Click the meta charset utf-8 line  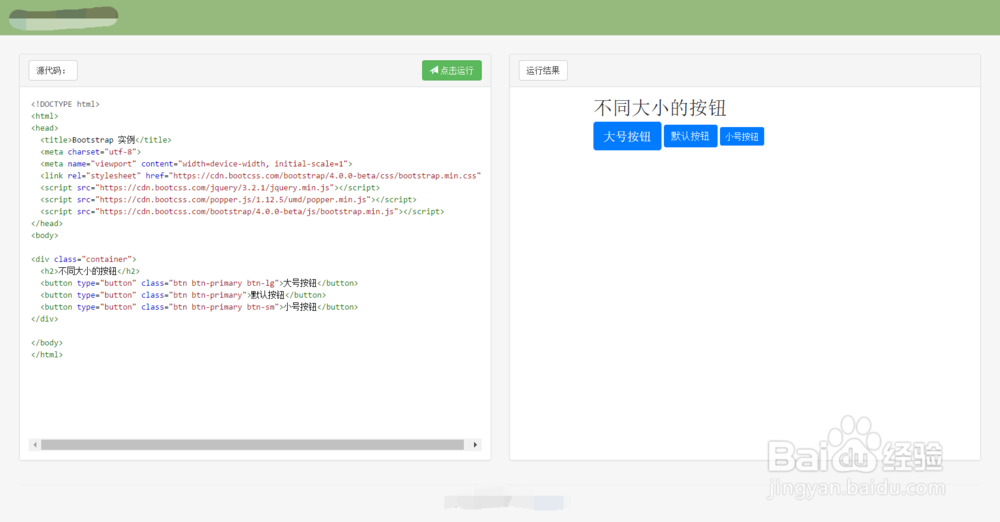click(x=91, y=152)
